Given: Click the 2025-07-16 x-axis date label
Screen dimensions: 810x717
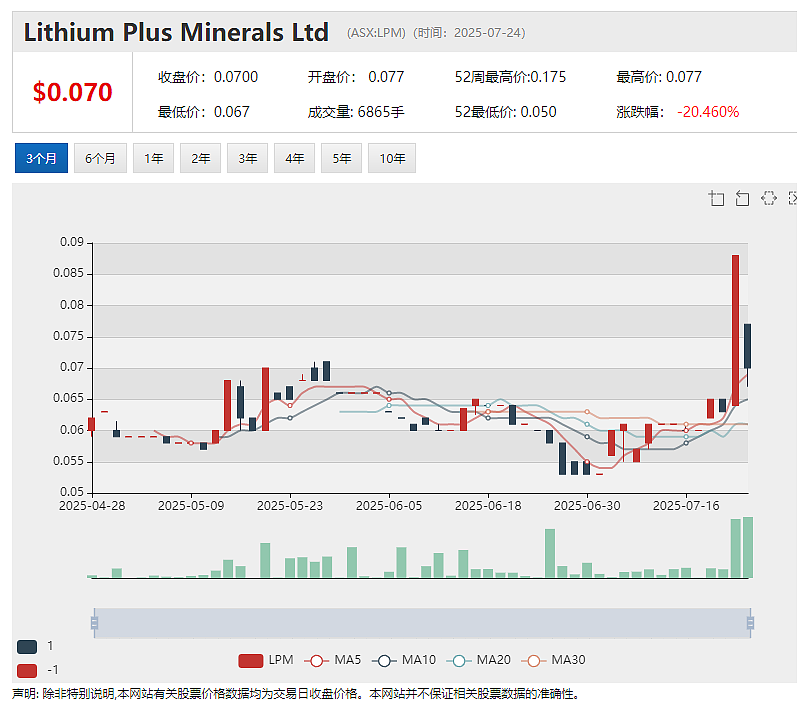Looking at the screenshot, I should pos(686,506).
